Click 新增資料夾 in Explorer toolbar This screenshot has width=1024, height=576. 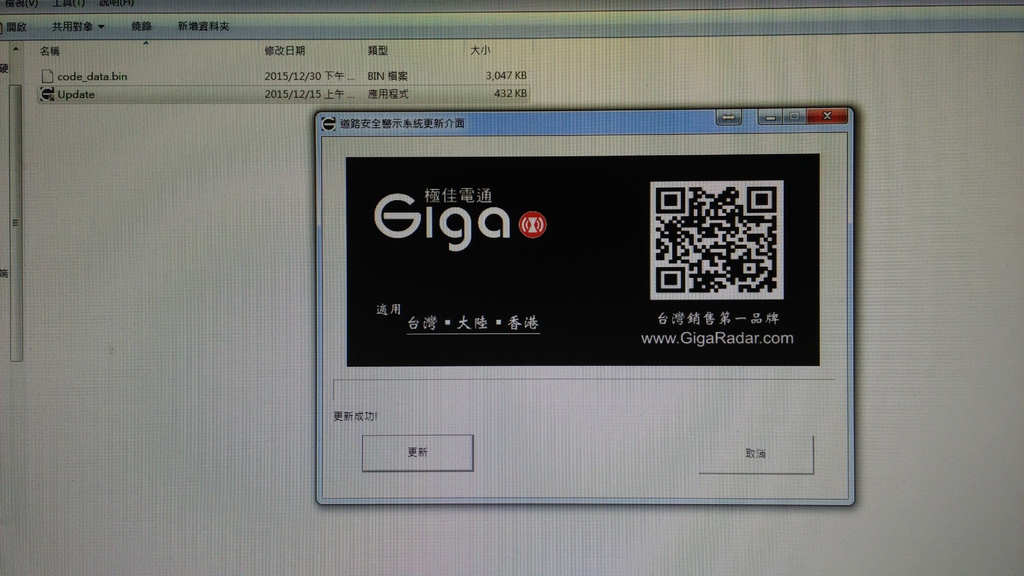(203, 26)
